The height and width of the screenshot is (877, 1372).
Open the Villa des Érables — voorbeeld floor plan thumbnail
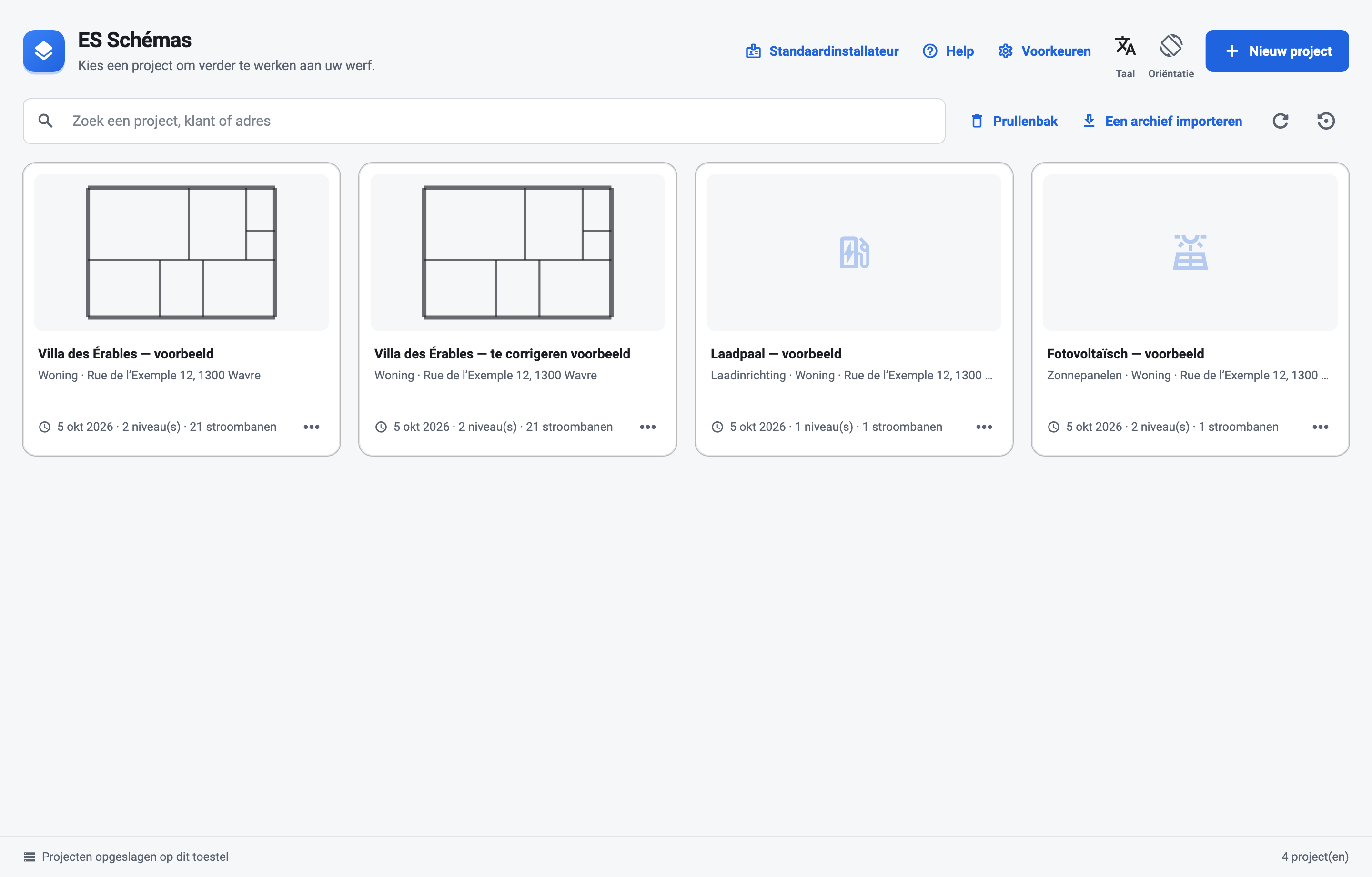[x=181, y=252]
